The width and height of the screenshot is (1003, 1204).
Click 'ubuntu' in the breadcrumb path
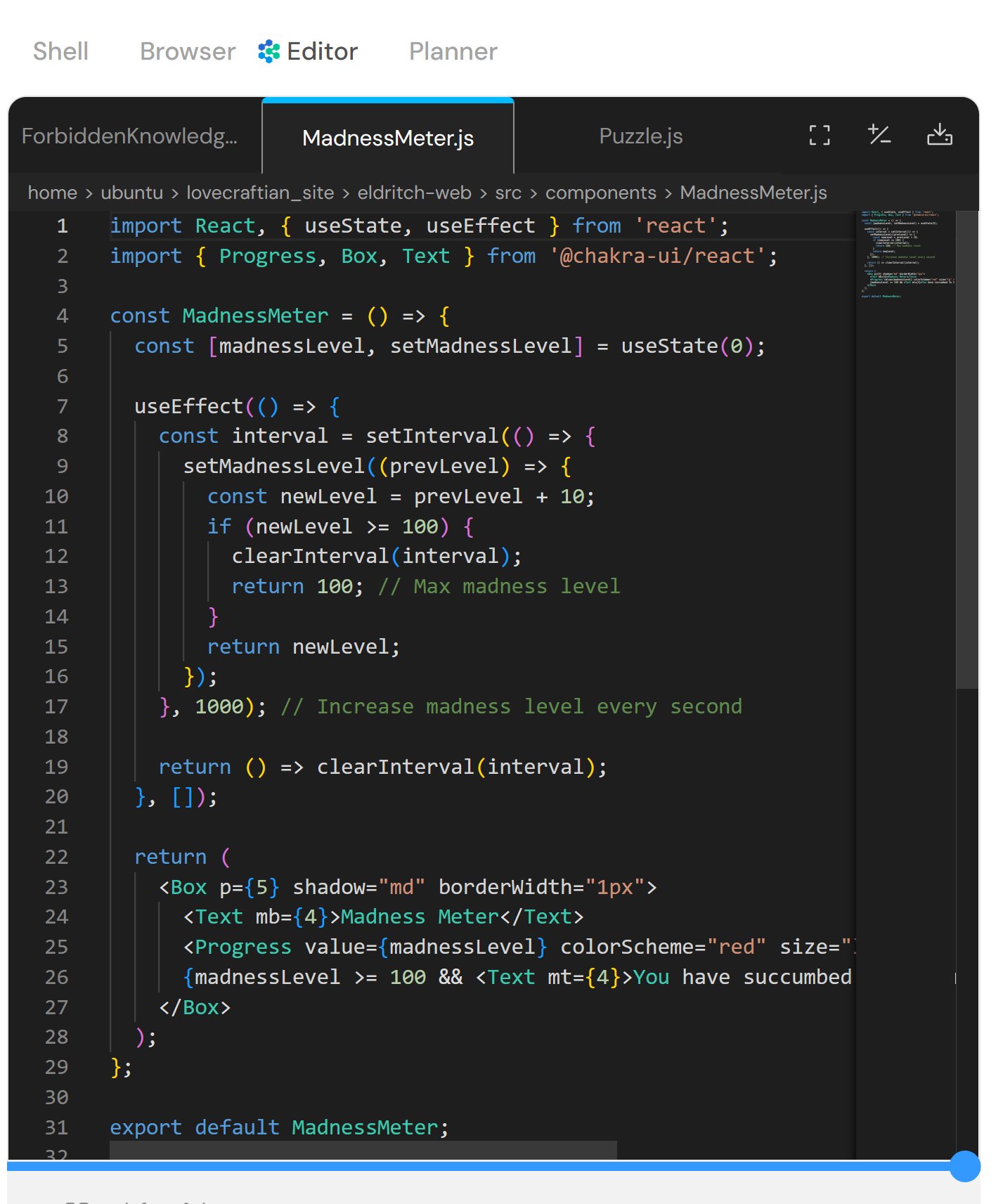coord(131,193)
